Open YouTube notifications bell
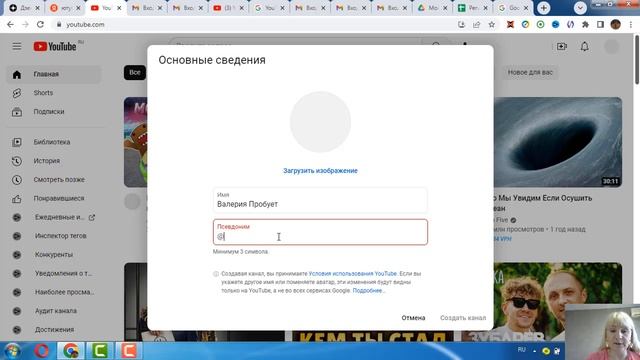The image size is (640, 360). [x=584, y=47]
